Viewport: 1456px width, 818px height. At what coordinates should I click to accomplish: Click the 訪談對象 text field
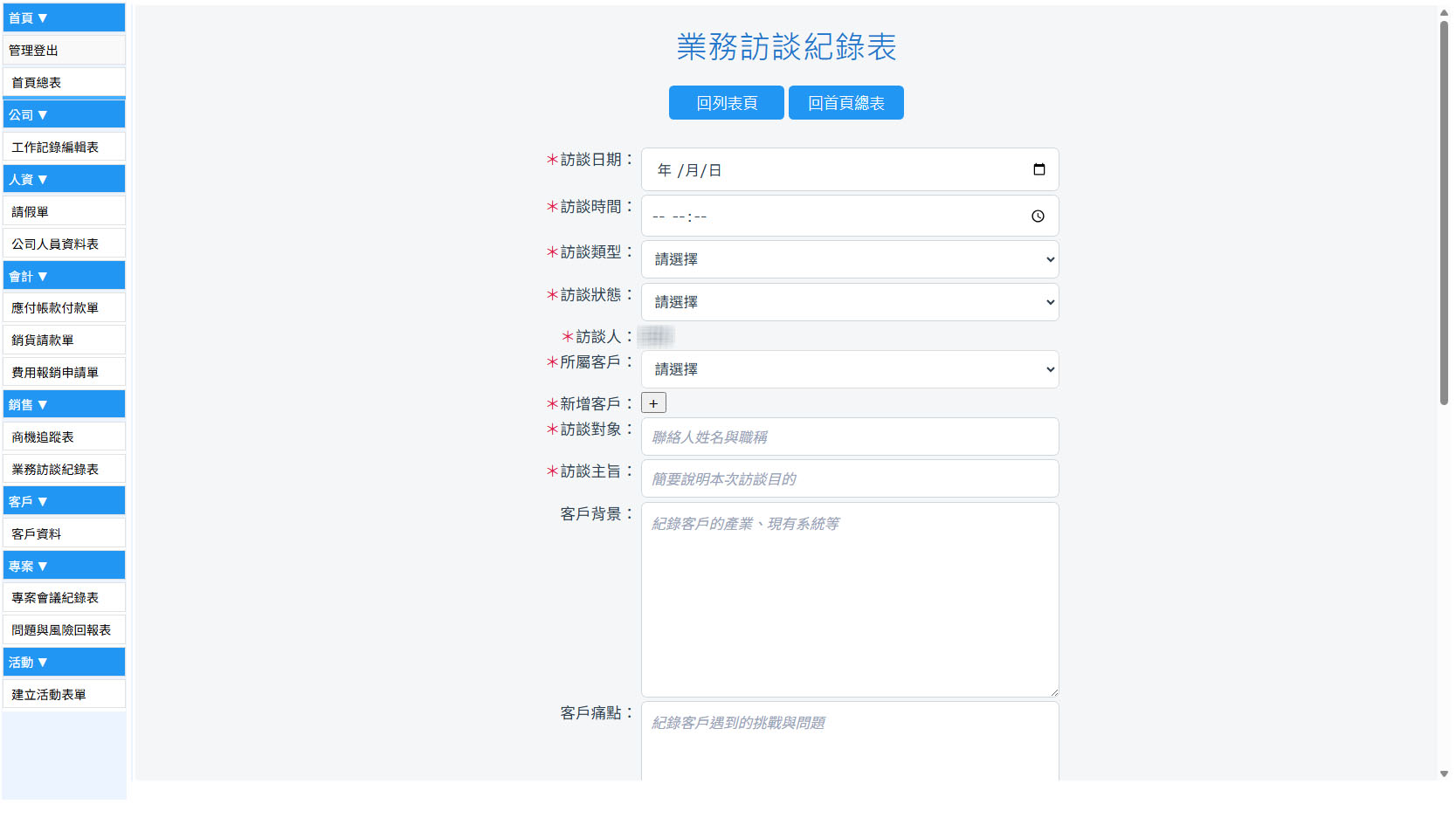pyautogui.click(x=850, y=436)
